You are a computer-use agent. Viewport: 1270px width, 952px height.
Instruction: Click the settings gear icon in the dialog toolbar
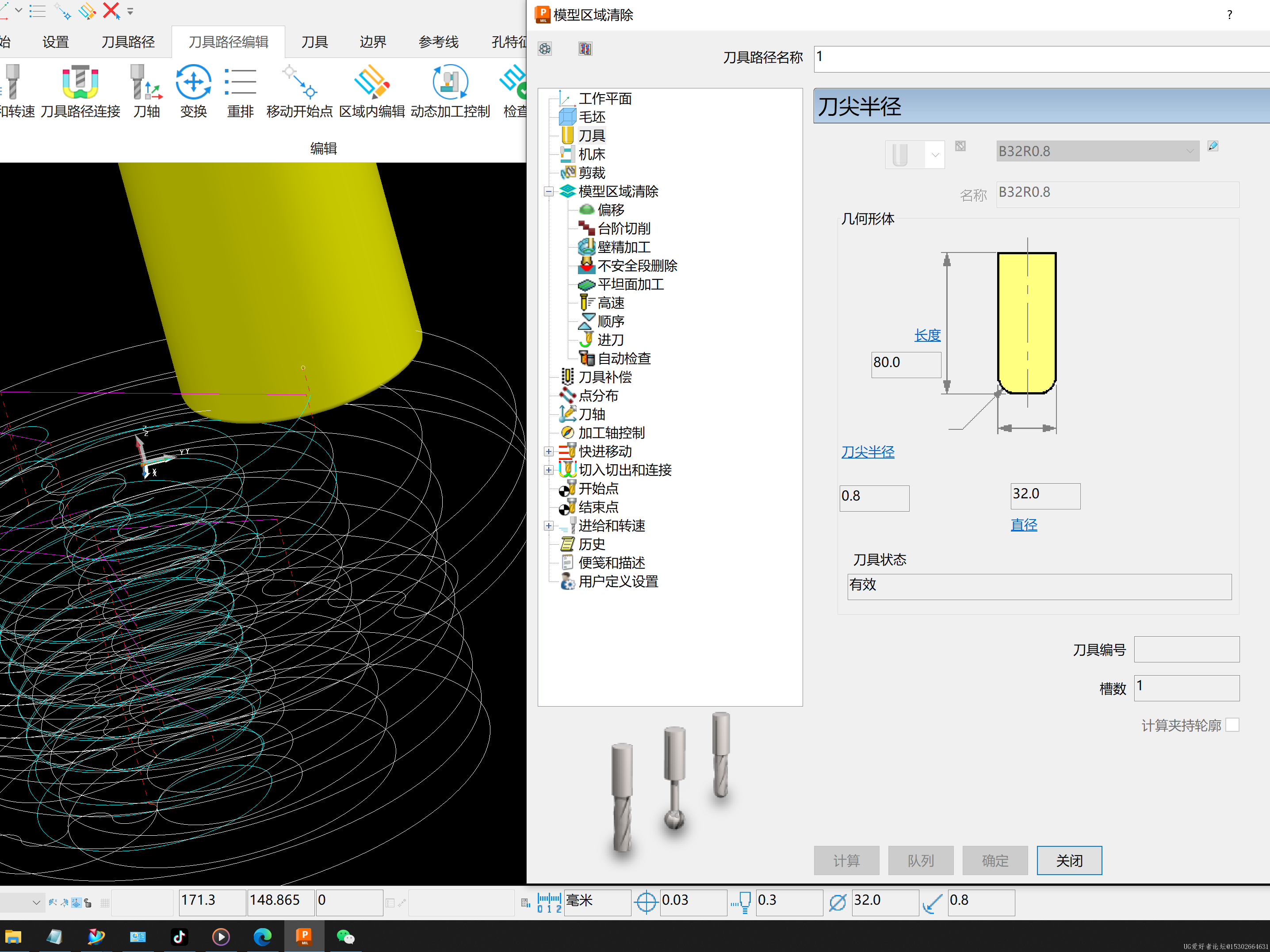click(545, 49)
